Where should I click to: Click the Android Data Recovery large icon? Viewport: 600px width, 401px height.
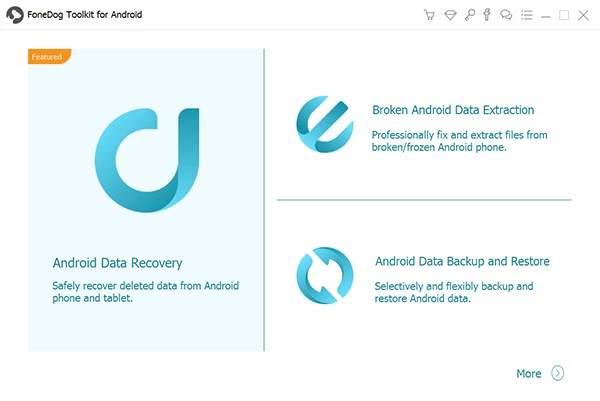[x=147, y=160]
